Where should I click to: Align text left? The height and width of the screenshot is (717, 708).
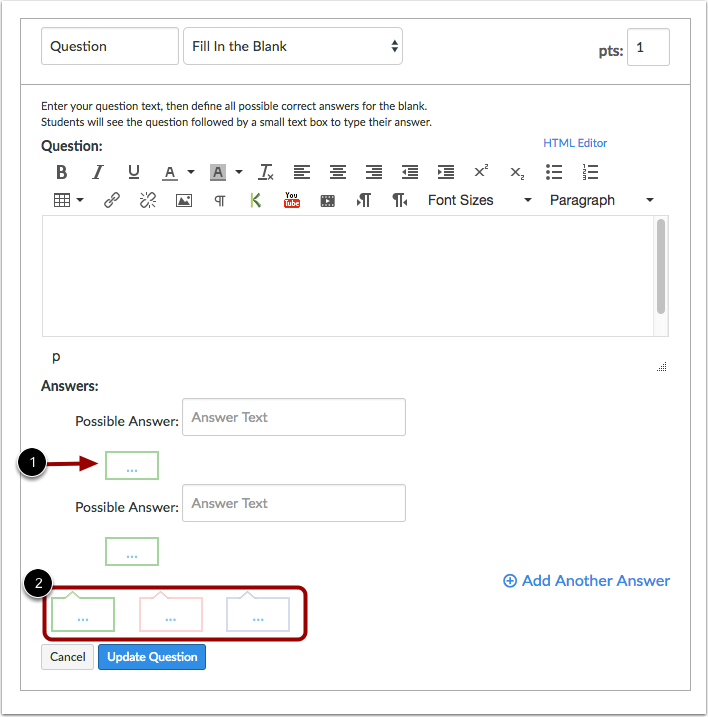[x=302, y=172]
